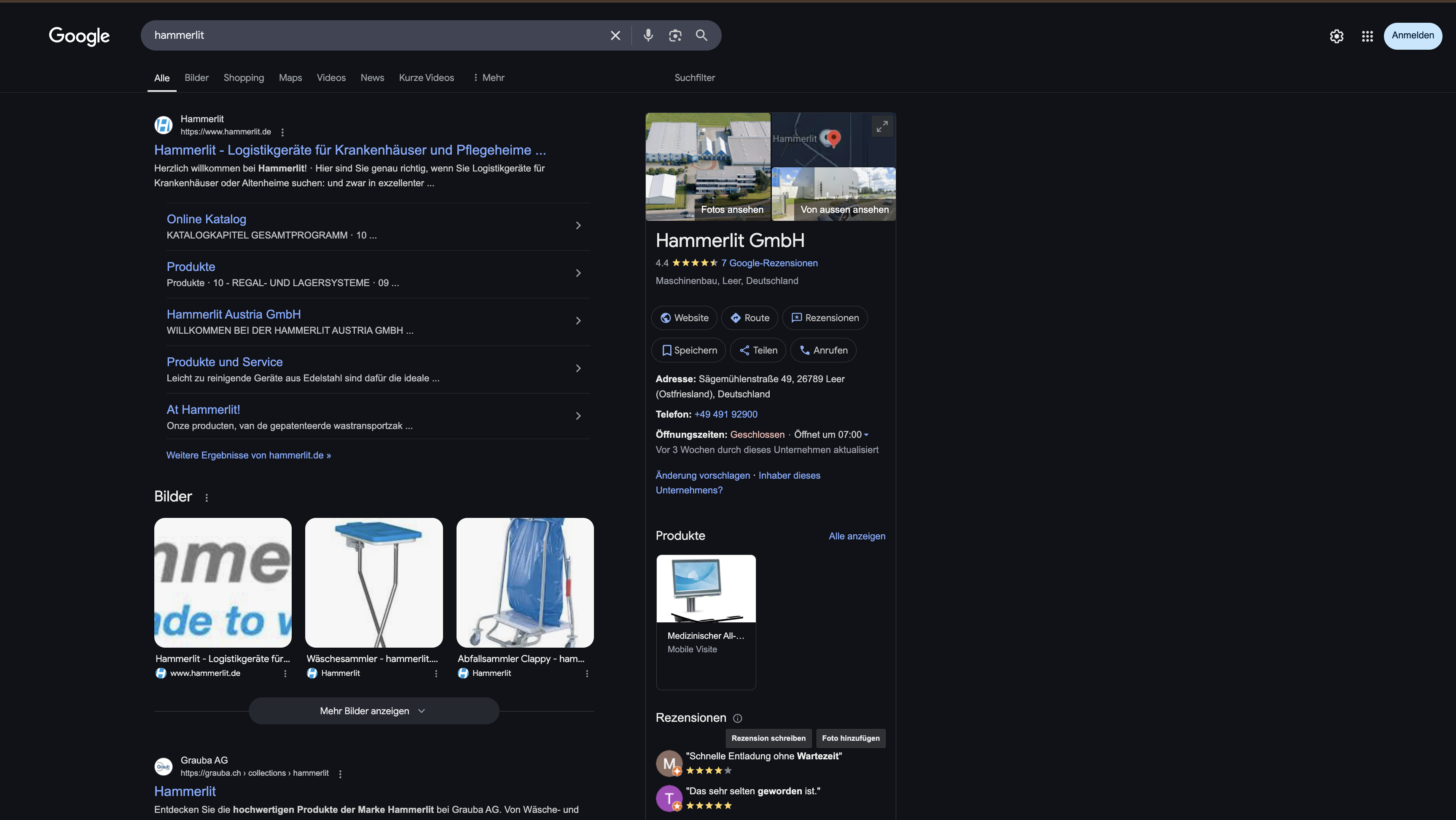
Task: Open the Google apps grid icon
Action: coord(1367,36)
